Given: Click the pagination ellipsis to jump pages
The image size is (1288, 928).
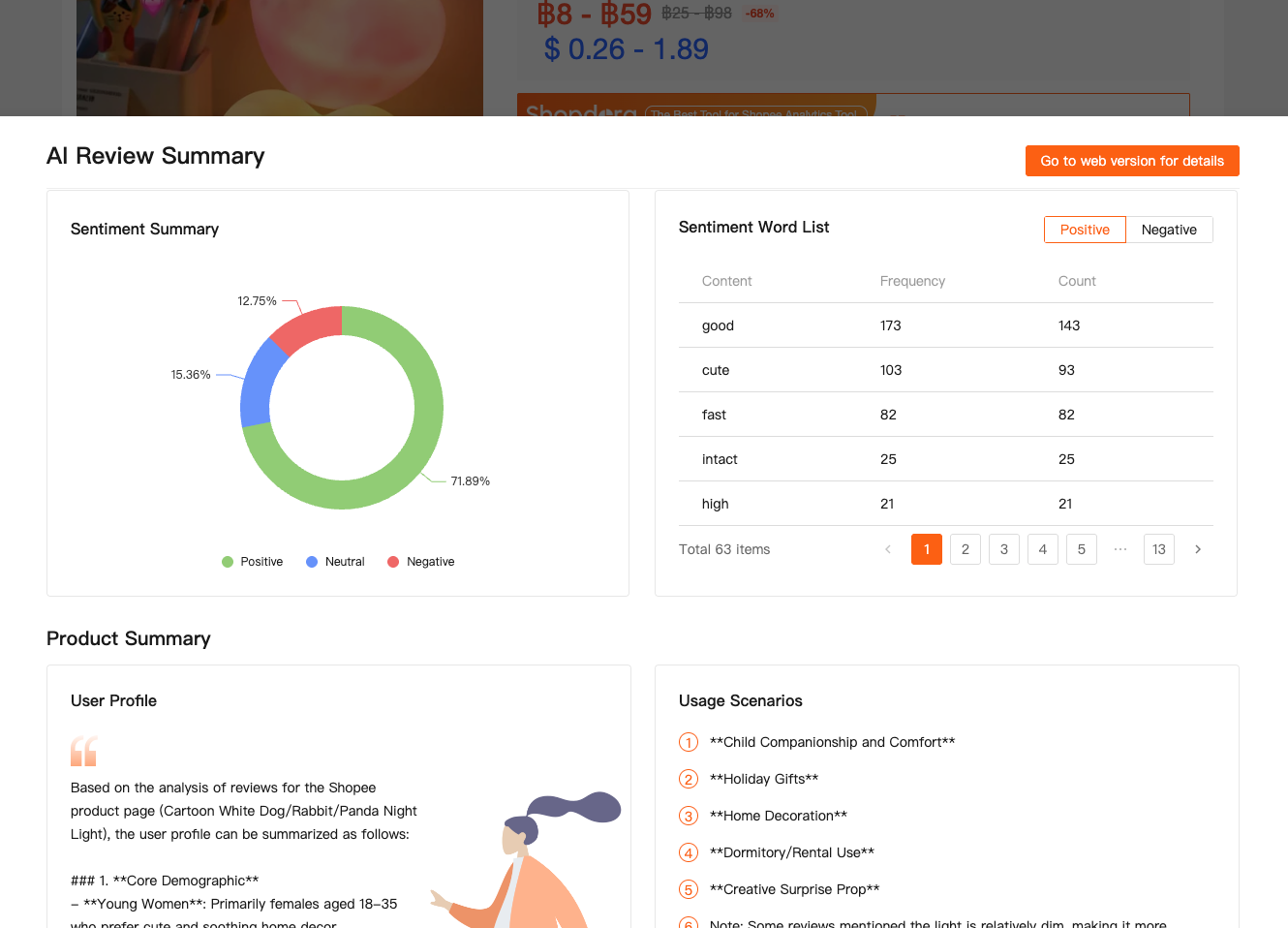Looking at the screenshot, I should pos(1120,549).
